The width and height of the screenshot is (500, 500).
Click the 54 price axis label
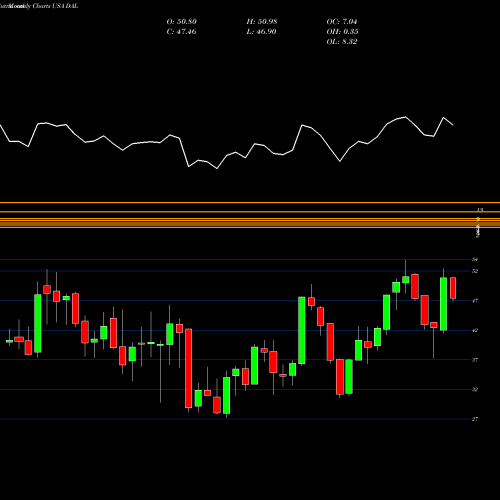coord(475,259)
